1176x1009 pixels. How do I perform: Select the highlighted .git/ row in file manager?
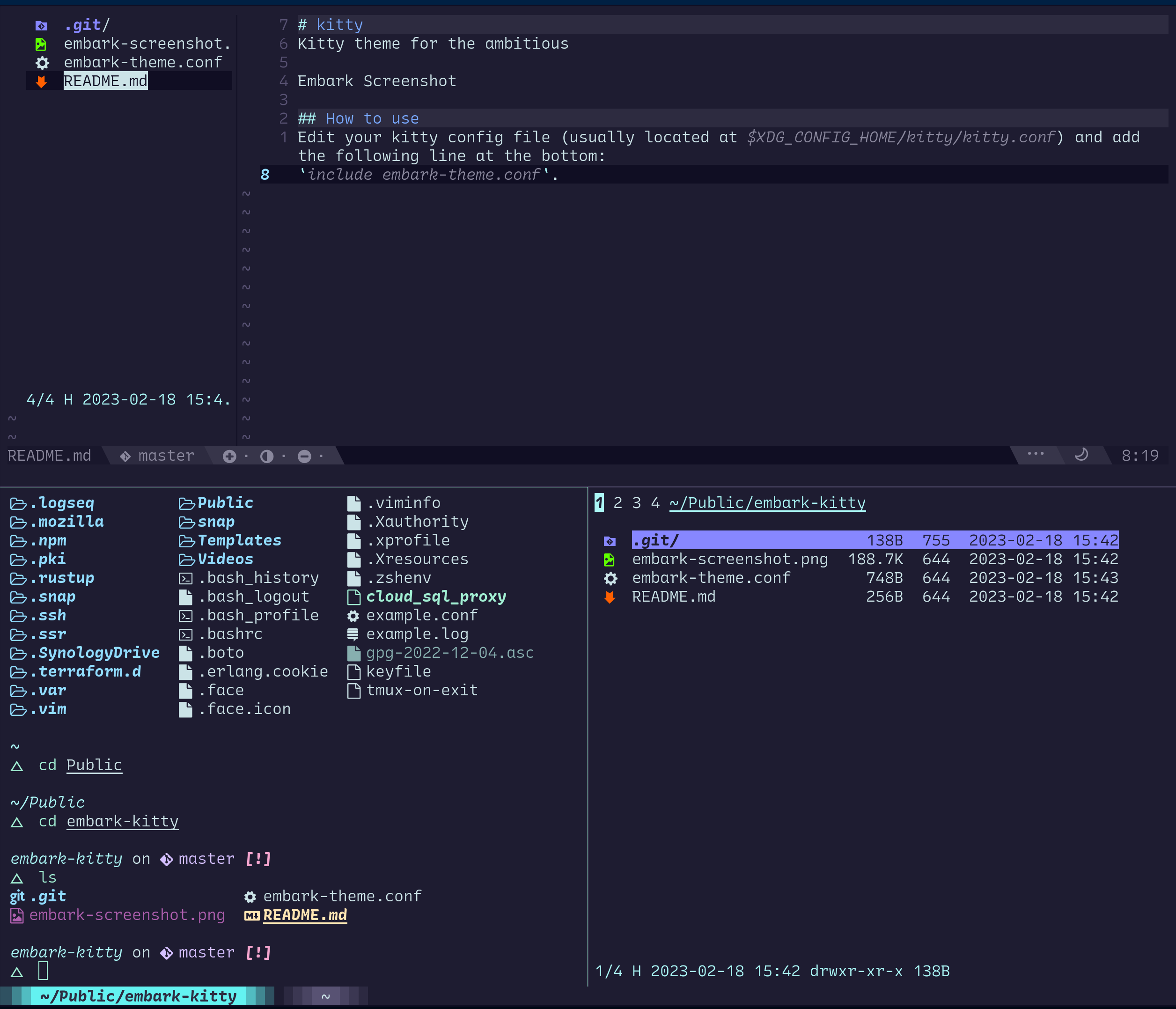tap(874, 540)
